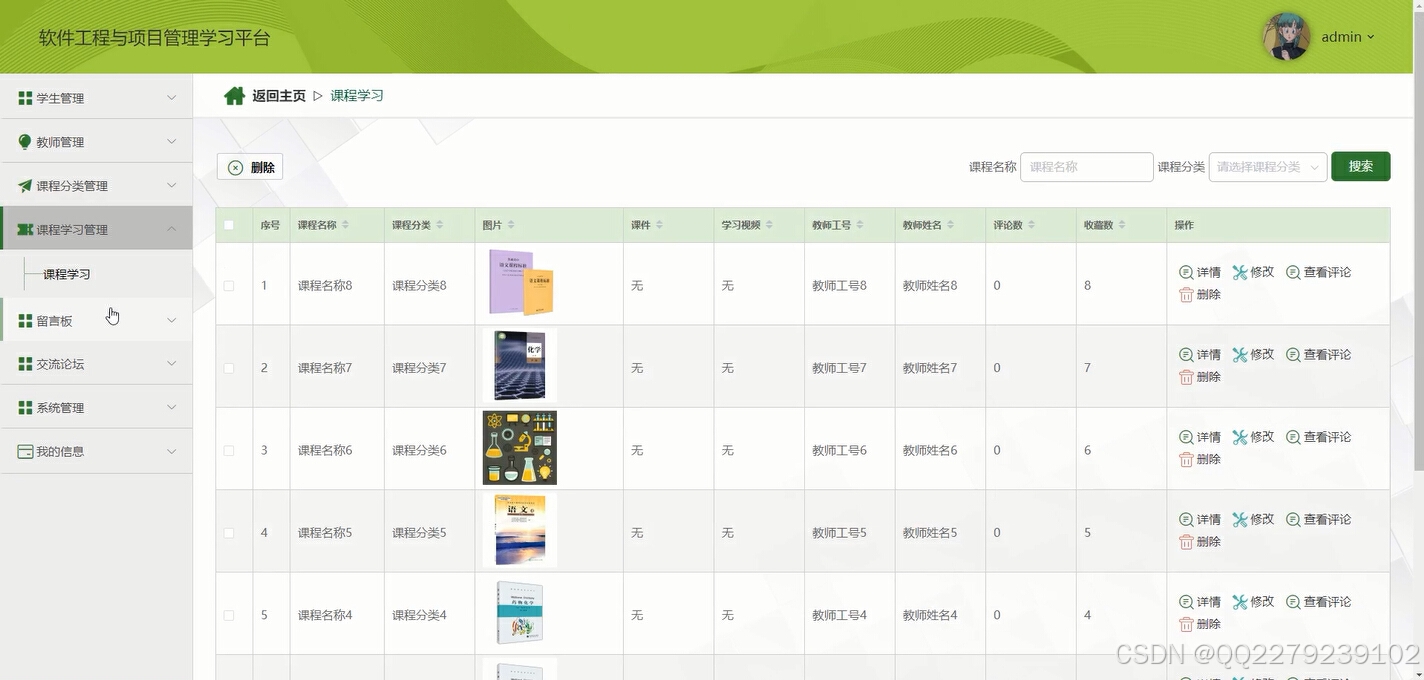Select the checkbox on 课程名称6 row
The width and height of the screenshot is (1424, 680).
[228, 449]
